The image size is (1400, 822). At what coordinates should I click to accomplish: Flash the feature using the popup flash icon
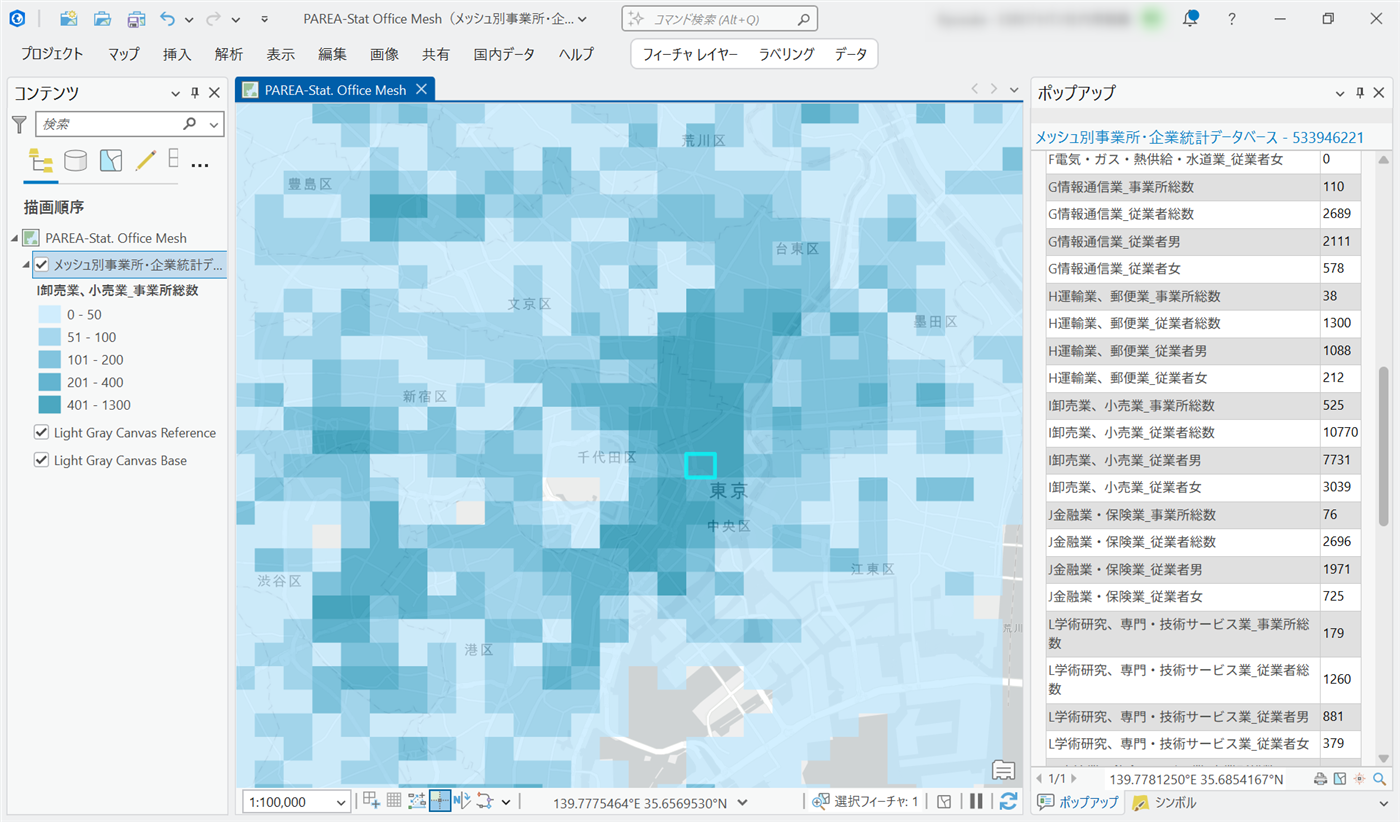[1359, 779]
